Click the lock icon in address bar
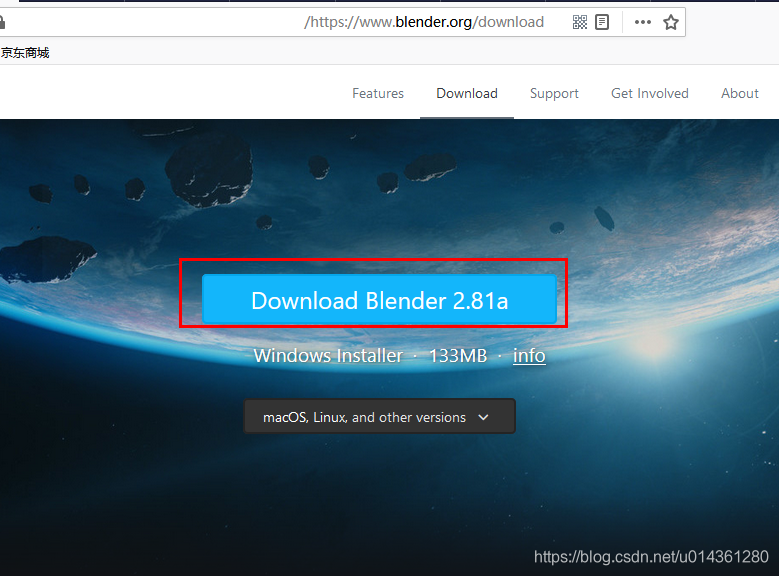Viewport: 779px width, 576px height. [x=1, y=22]
